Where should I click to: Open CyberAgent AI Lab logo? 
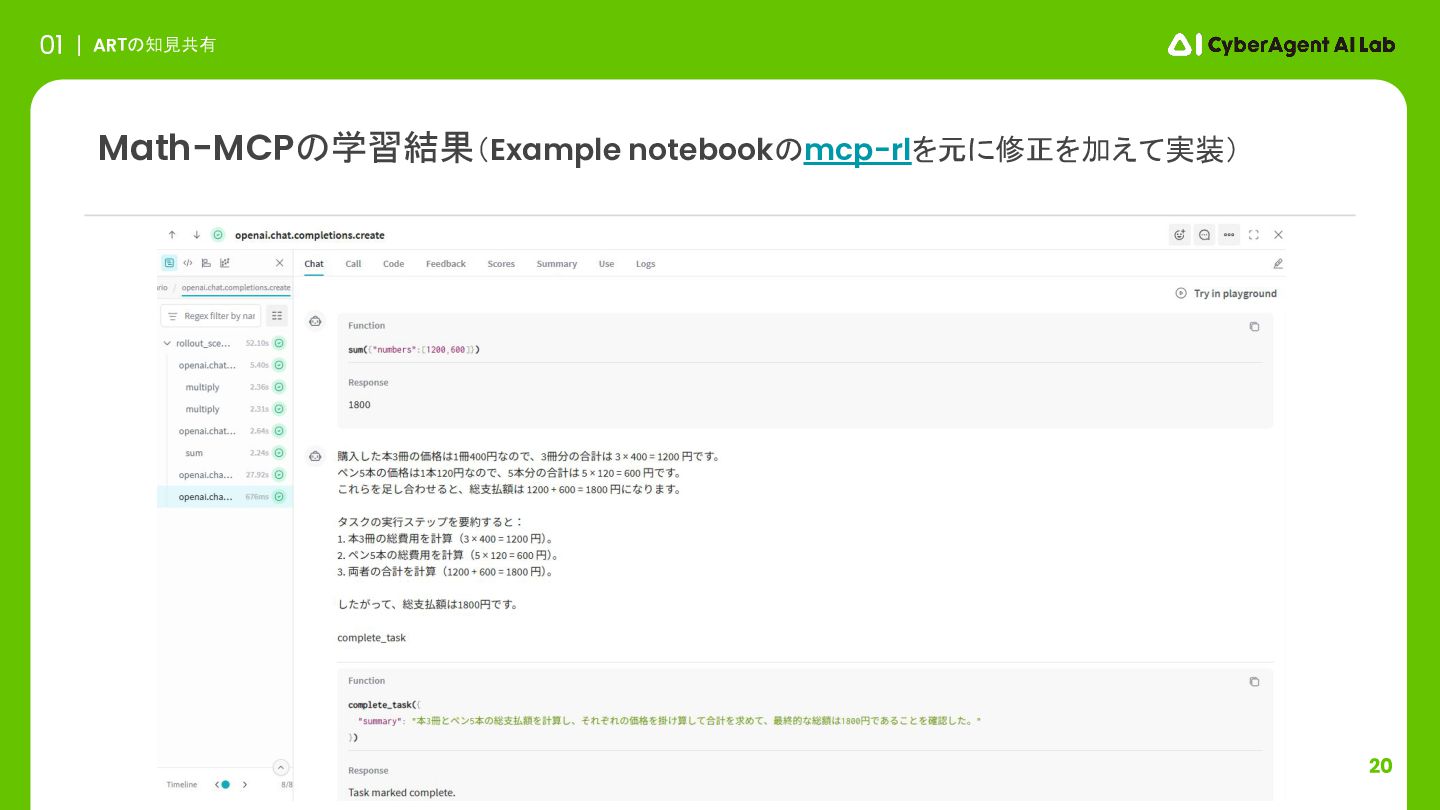1281,44
